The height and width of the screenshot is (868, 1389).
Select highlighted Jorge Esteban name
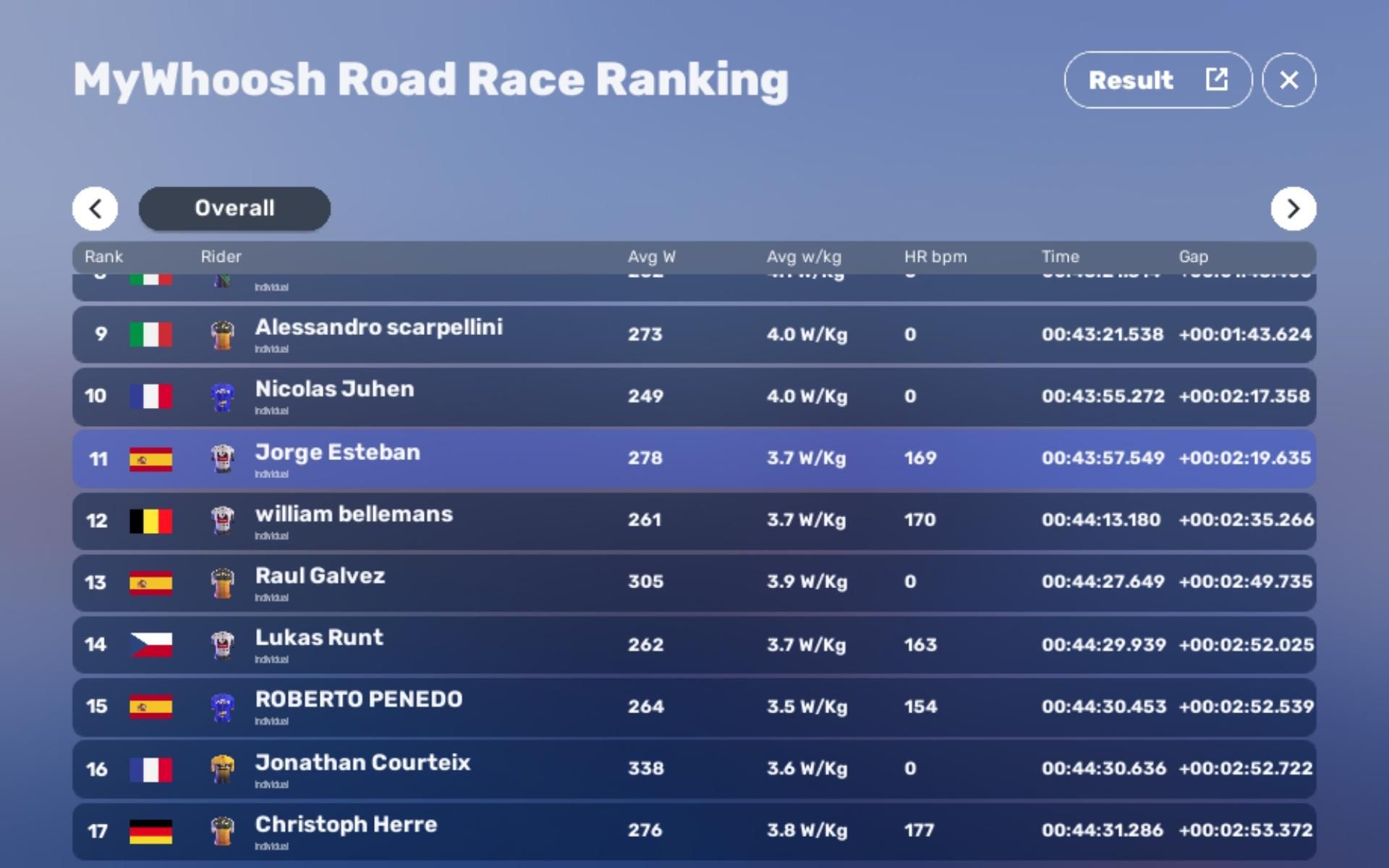[337, 453]
